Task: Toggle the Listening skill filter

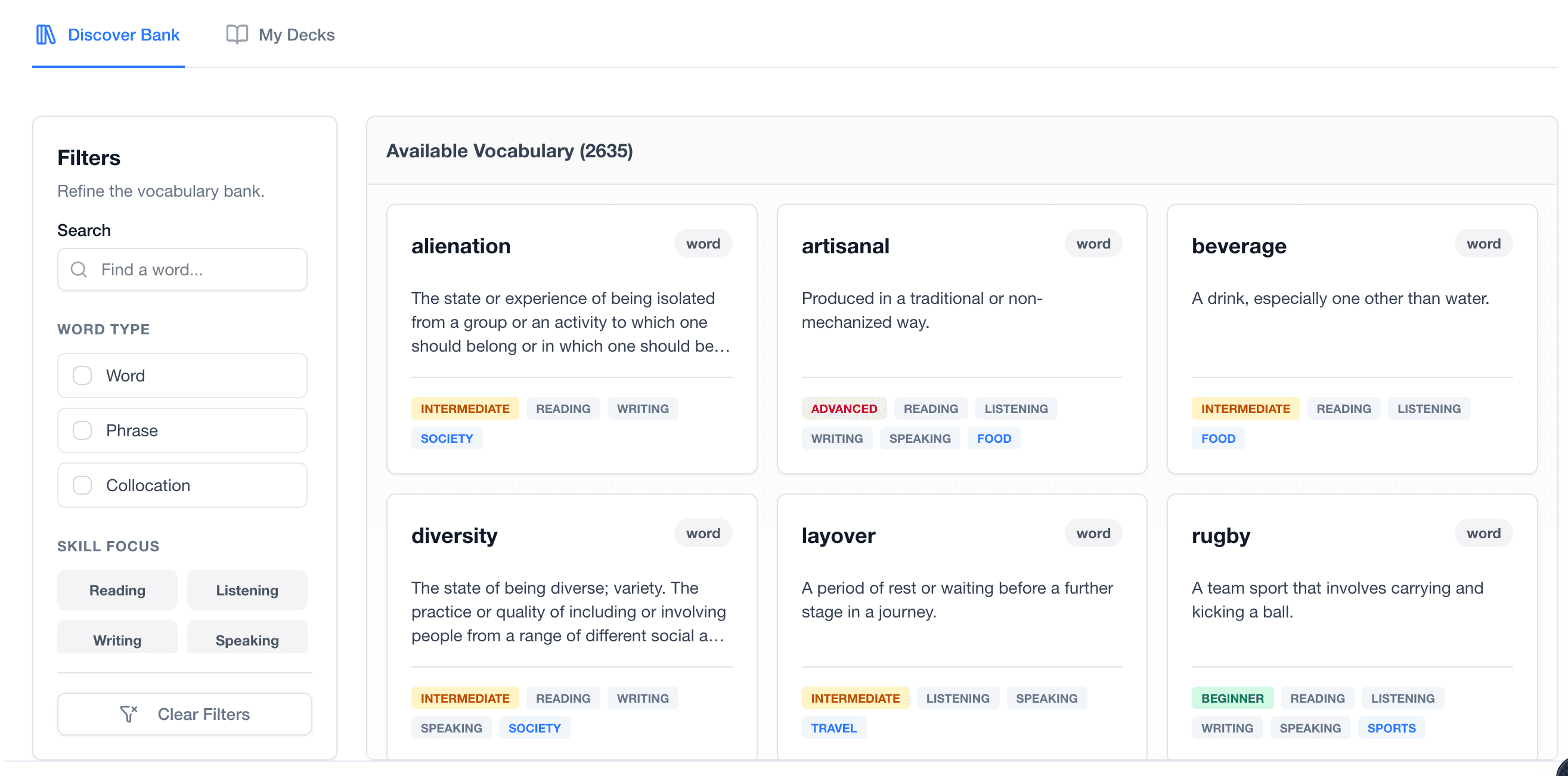Action: coord(246,590)
